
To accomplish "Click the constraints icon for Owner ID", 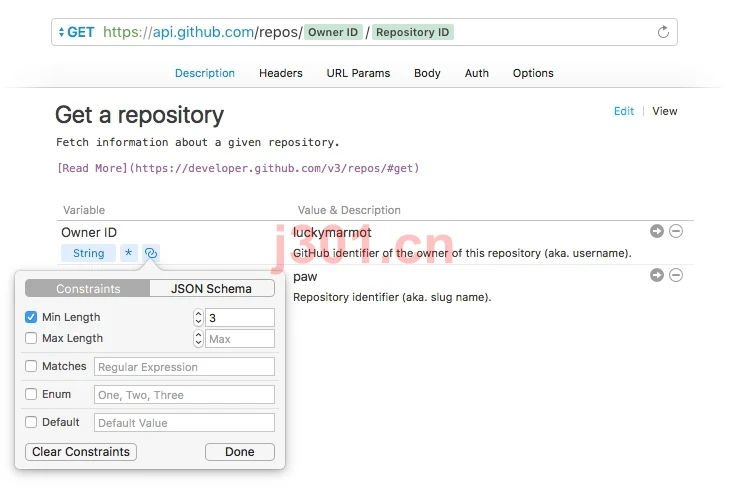I will point(151,253).
